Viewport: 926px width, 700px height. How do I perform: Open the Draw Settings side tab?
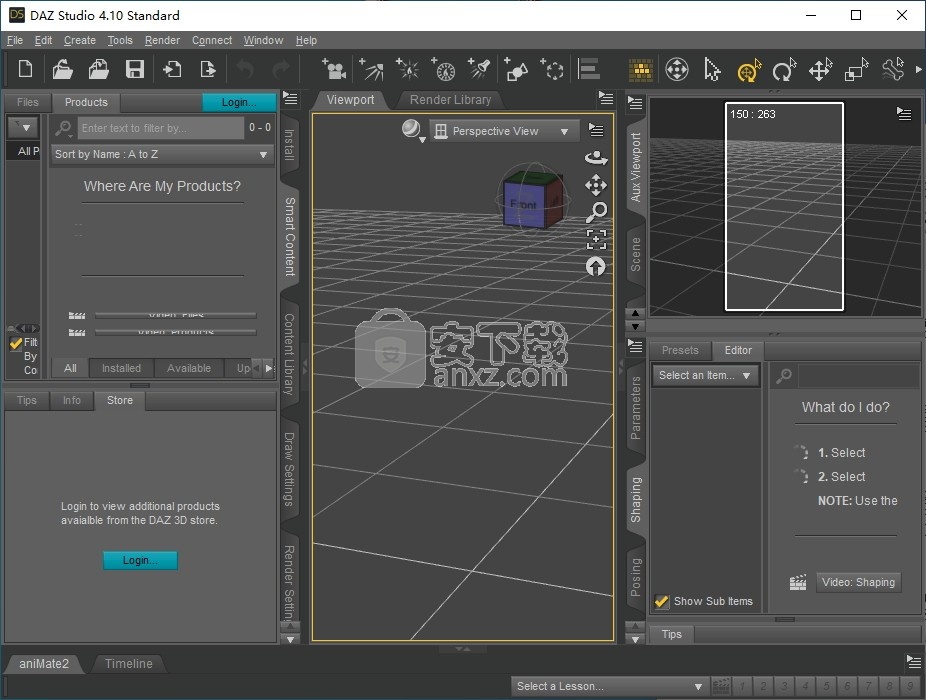pos(289,470)
